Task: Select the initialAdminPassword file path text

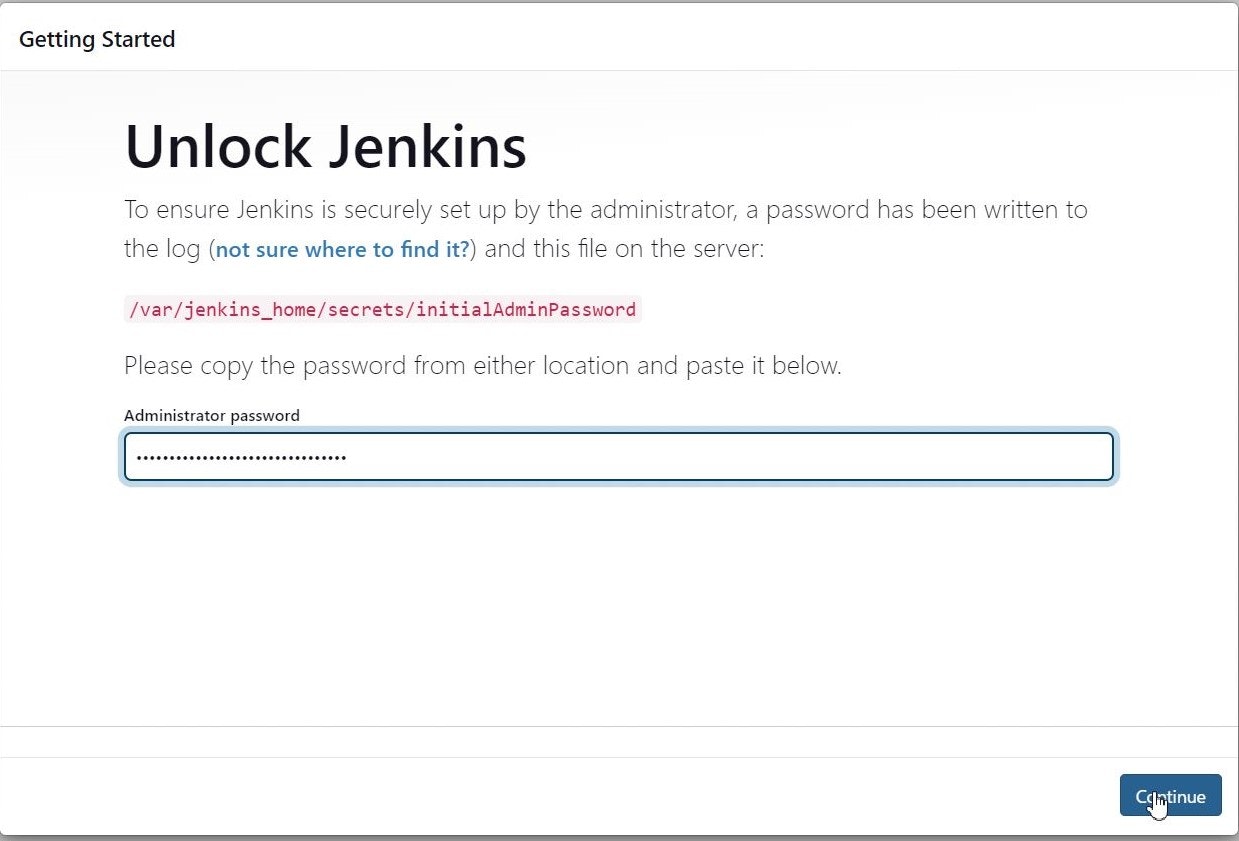Action: [x=381, y=309]
